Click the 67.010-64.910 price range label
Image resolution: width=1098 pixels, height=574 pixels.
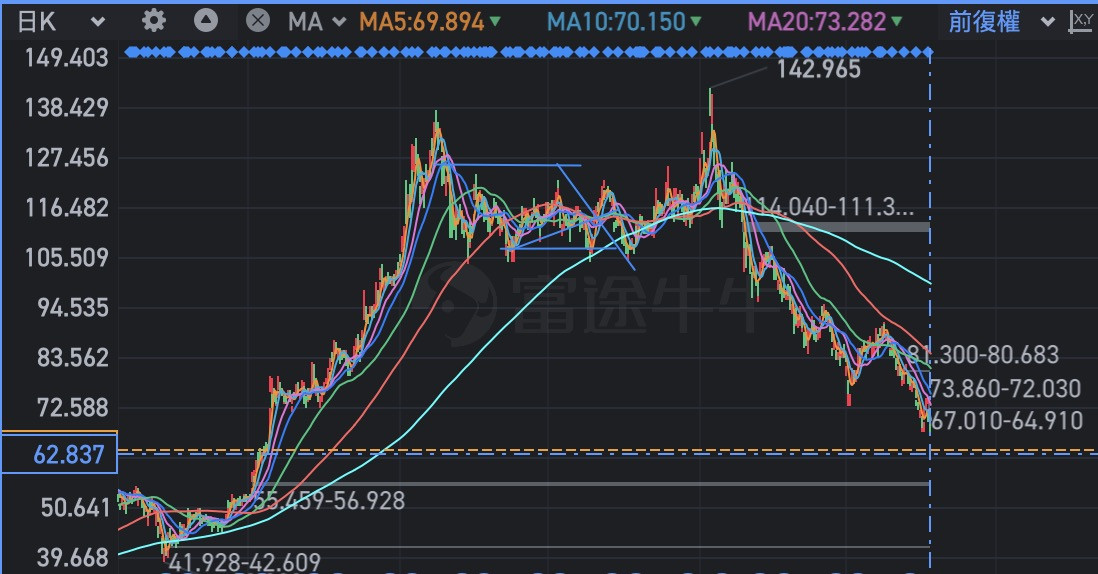(x=1006, y=421)
